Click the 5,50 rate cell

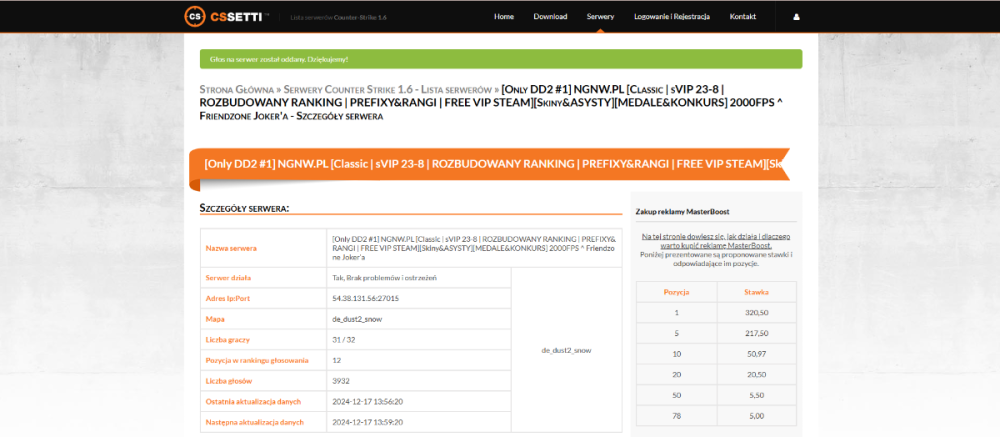756,395
